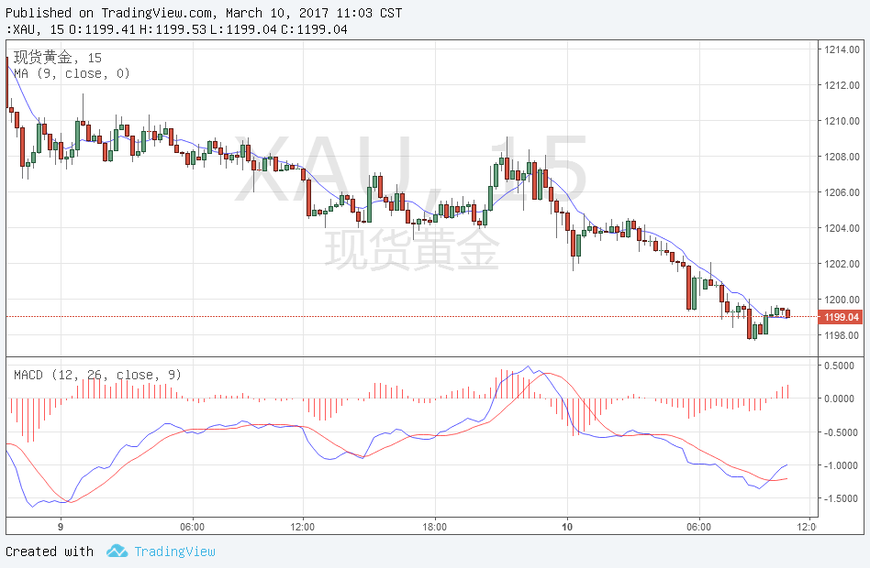This screenshot has height=568, width=870.
Task: Click the 1200.00 price axis label
Action: [x=842, y=300]
